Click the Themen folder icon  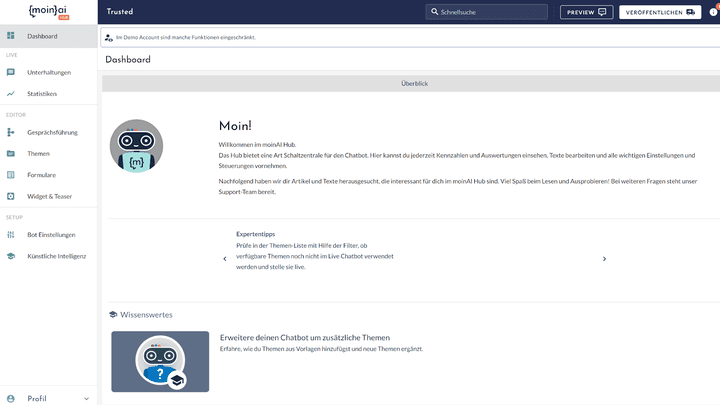[11, 153]
